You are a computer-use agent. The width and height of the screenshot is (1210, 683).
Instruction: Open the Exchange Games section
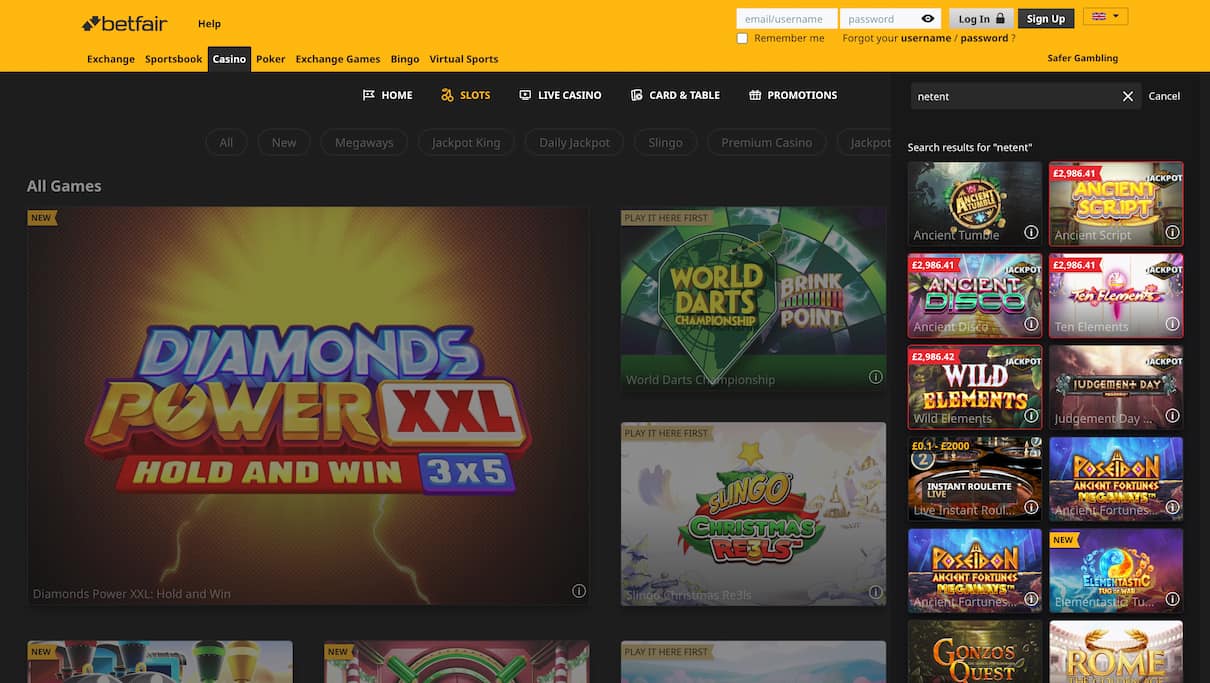pos(337,59)
